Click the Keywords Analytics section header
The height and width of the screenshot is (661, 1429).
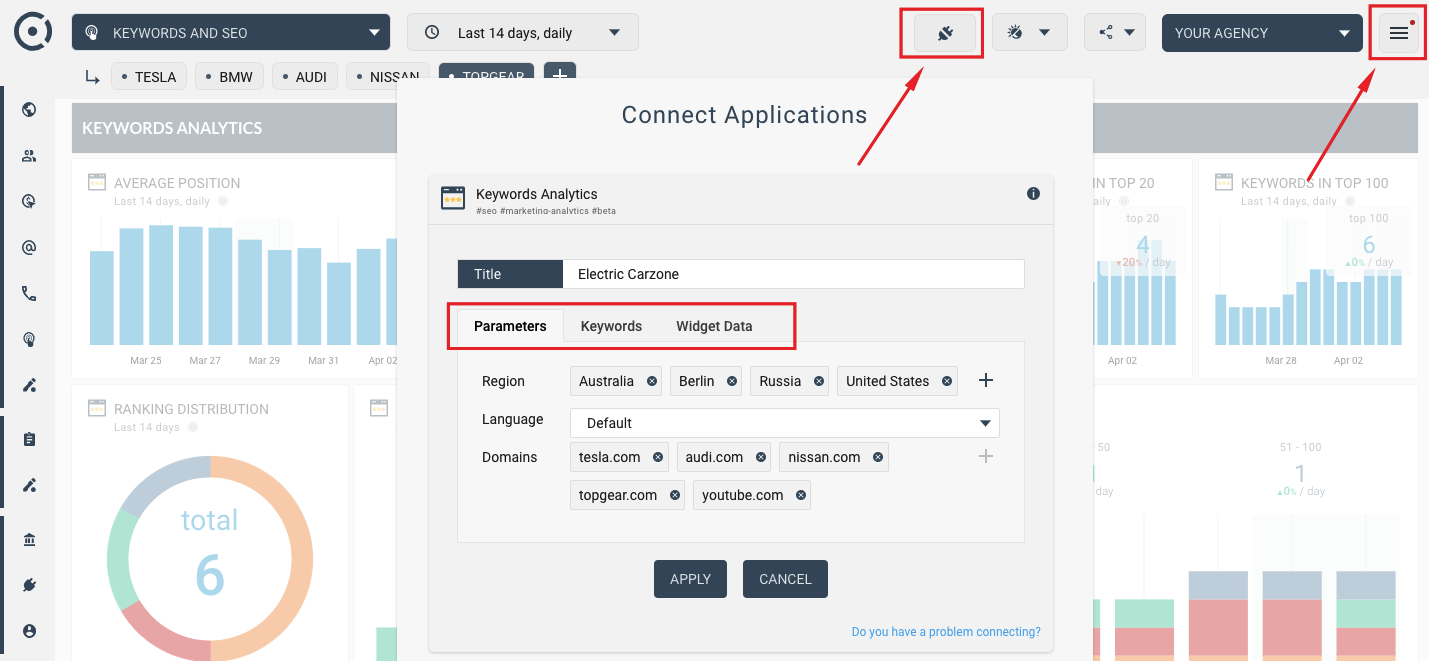coord(172,128)
